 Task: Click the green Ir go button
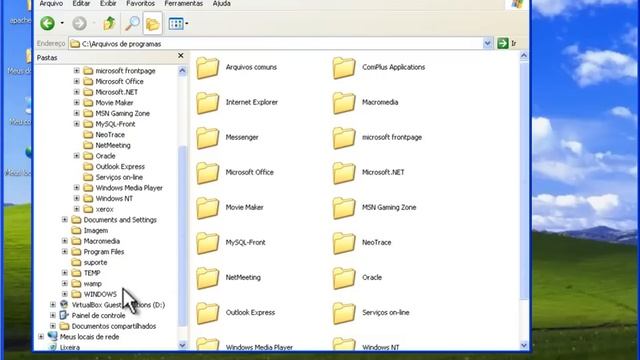(x=503, y=43)
